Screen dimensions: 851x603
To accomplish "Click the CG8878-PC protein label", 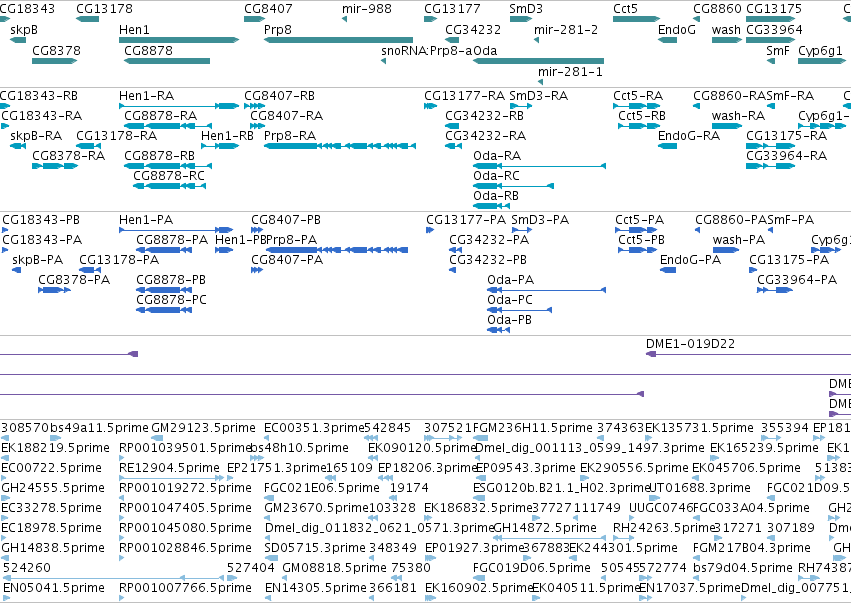I will point(171,299).
